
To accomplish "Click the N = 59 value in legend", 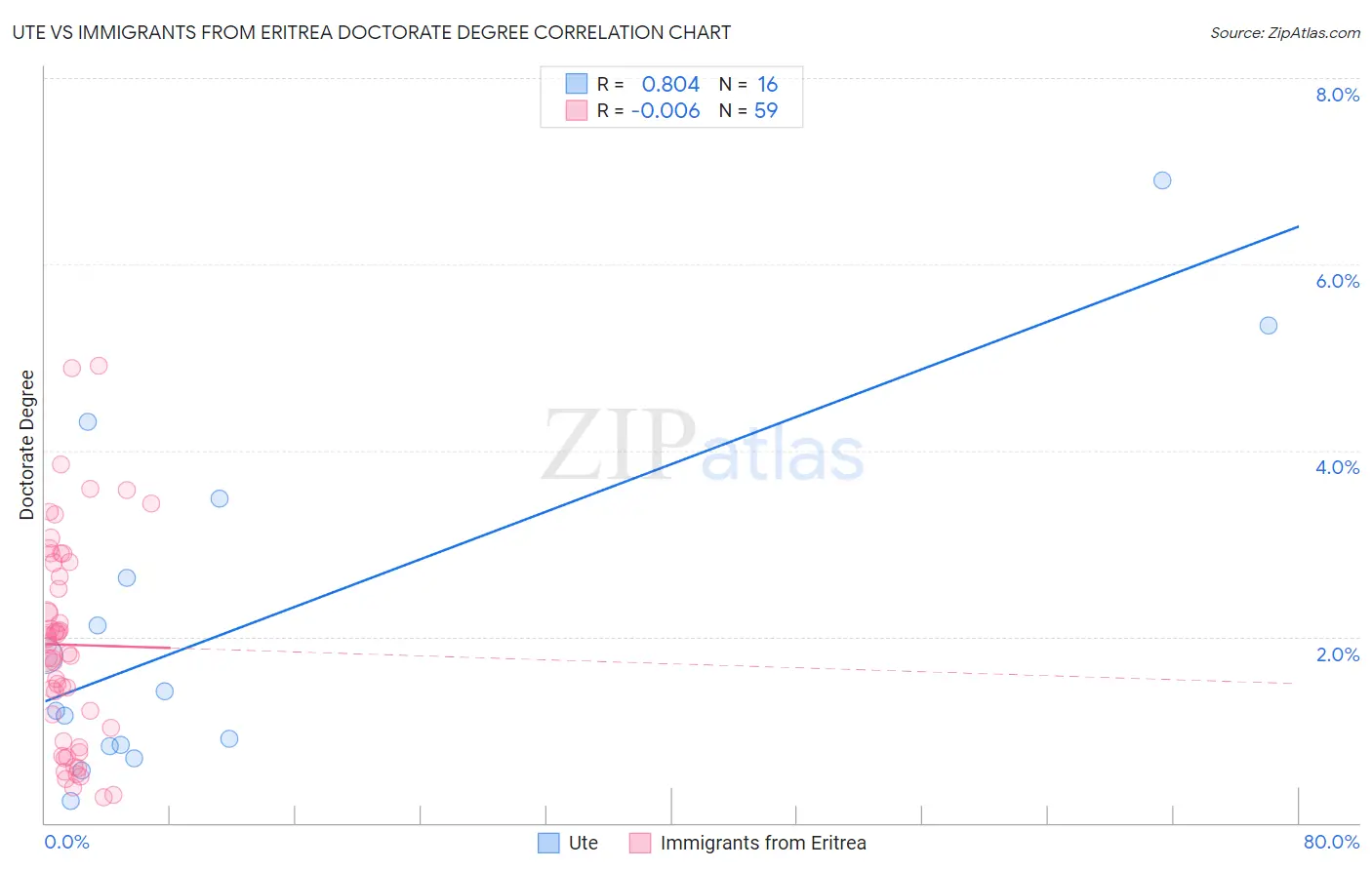I will [748, 110].
